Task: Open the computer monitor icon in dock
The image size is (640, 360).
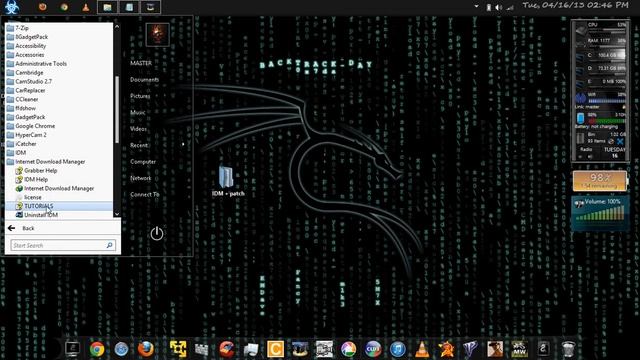Action: [73, 349]
